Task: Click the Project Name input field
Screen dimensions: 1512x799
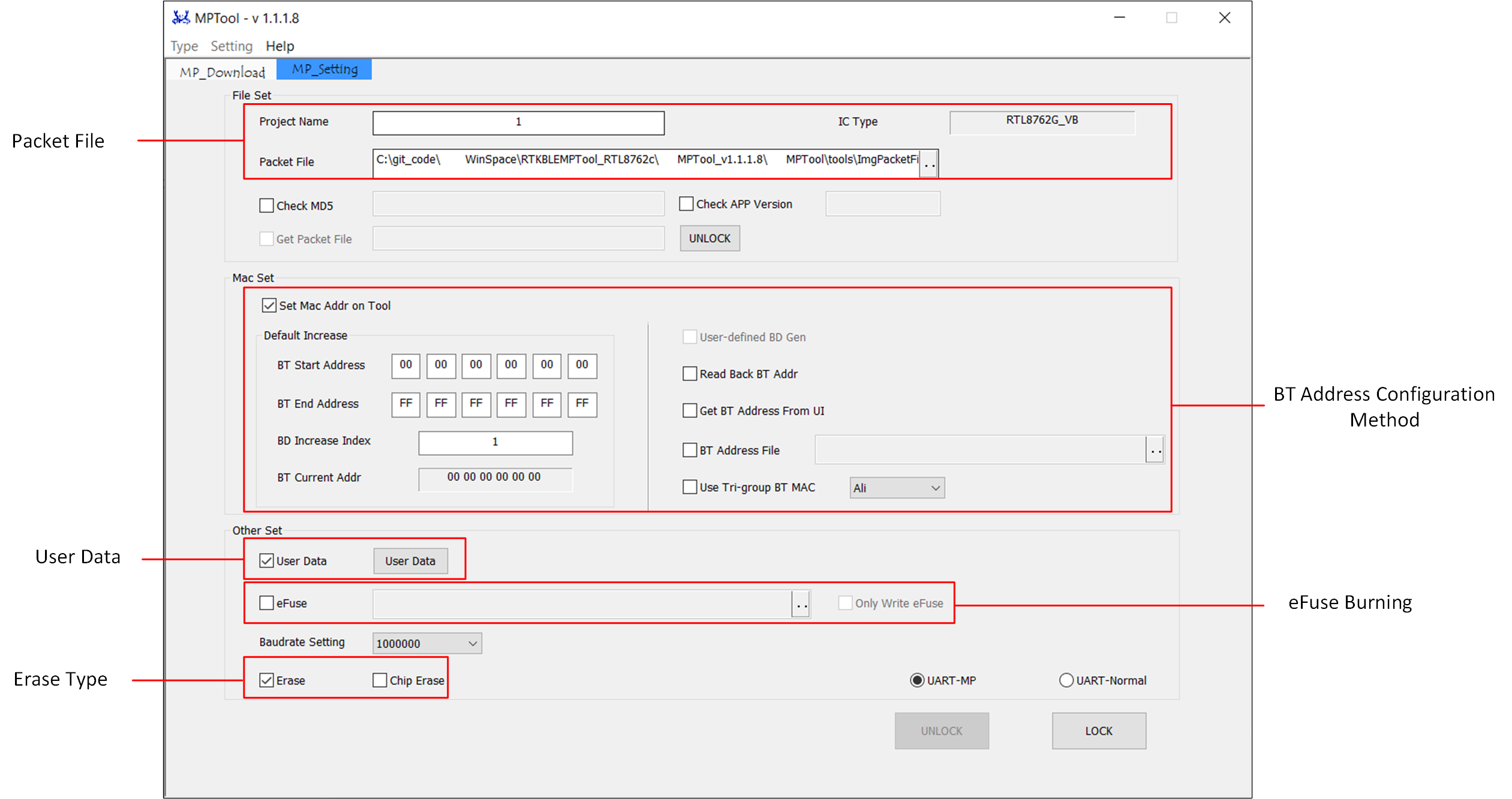Action: click(518, 122)
